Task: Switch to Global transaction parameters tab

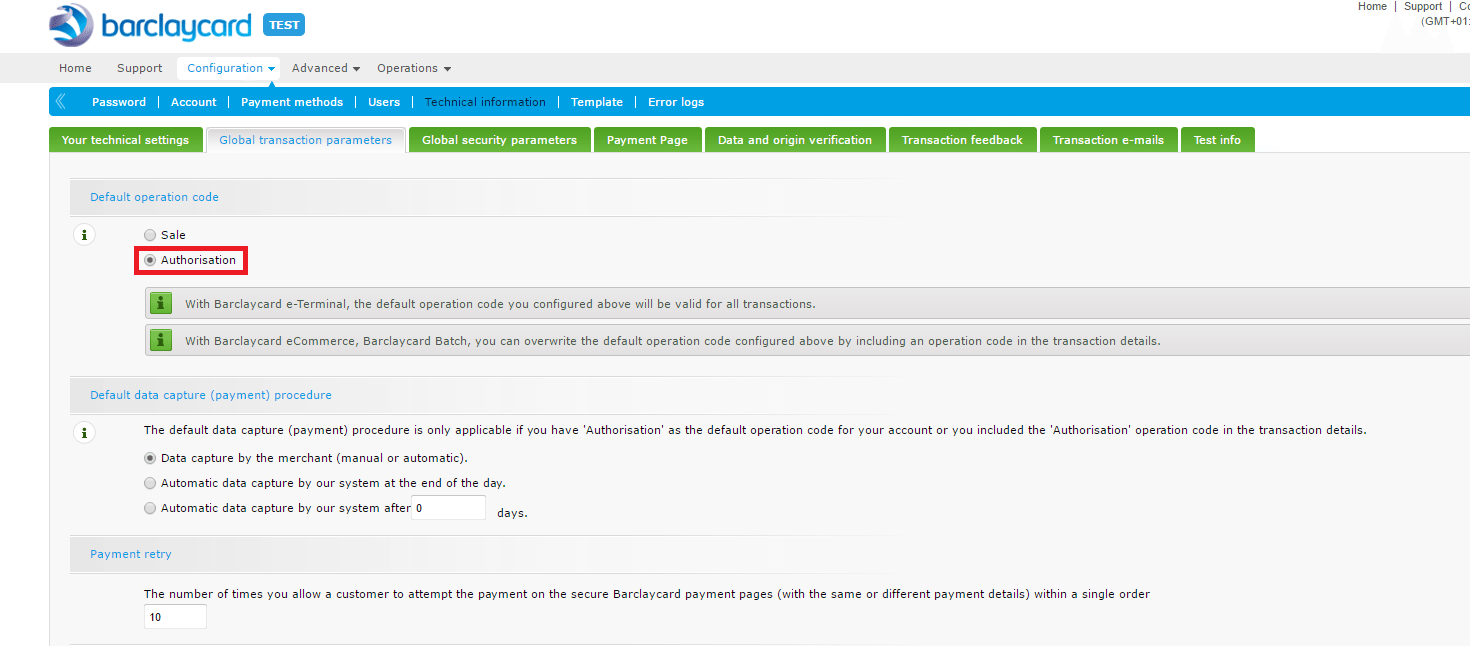Action: coord(305,140)
